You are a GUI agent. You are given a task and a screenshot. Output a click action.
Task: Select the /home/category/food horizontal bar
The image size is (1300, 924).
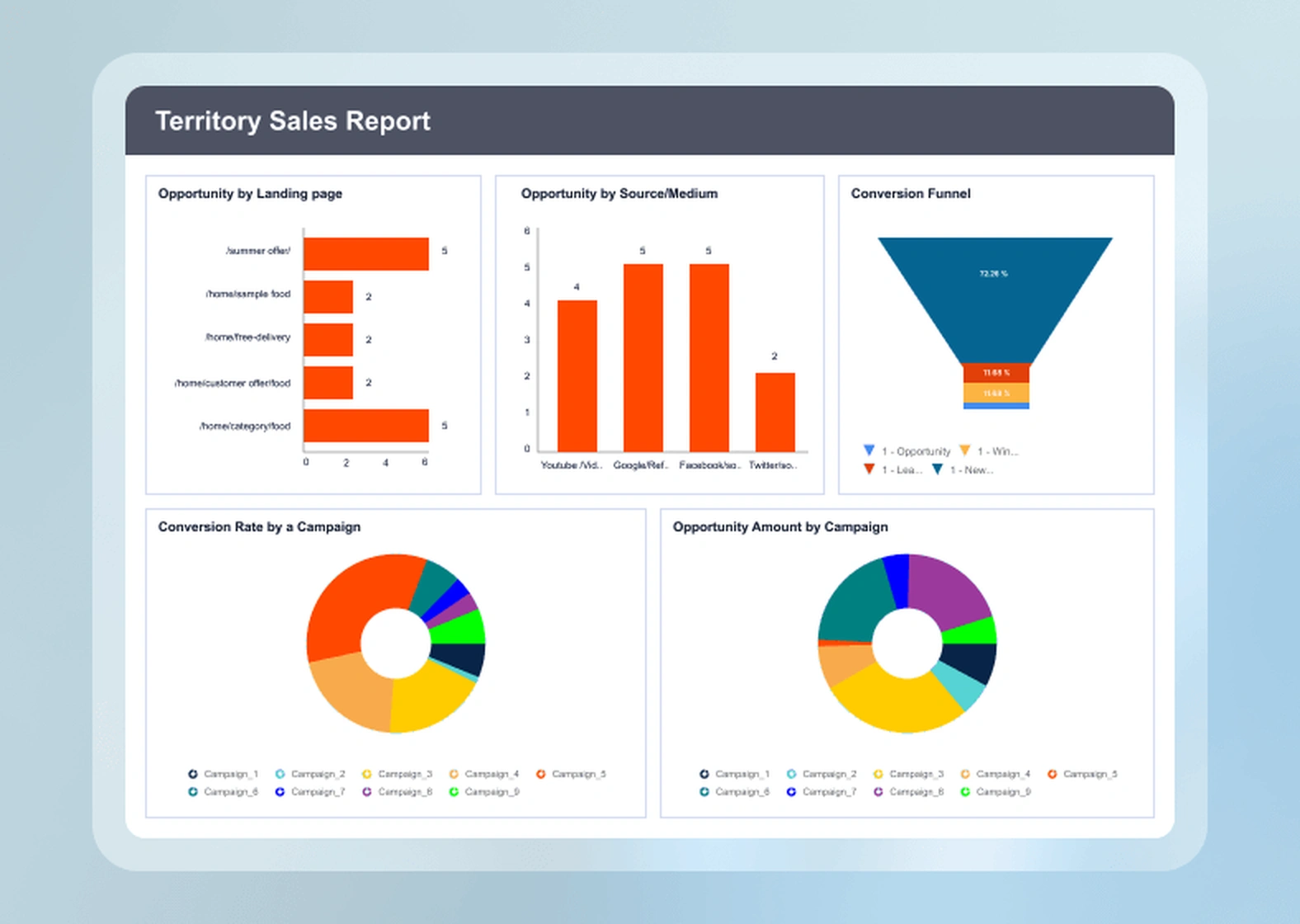tap(366, 426)
